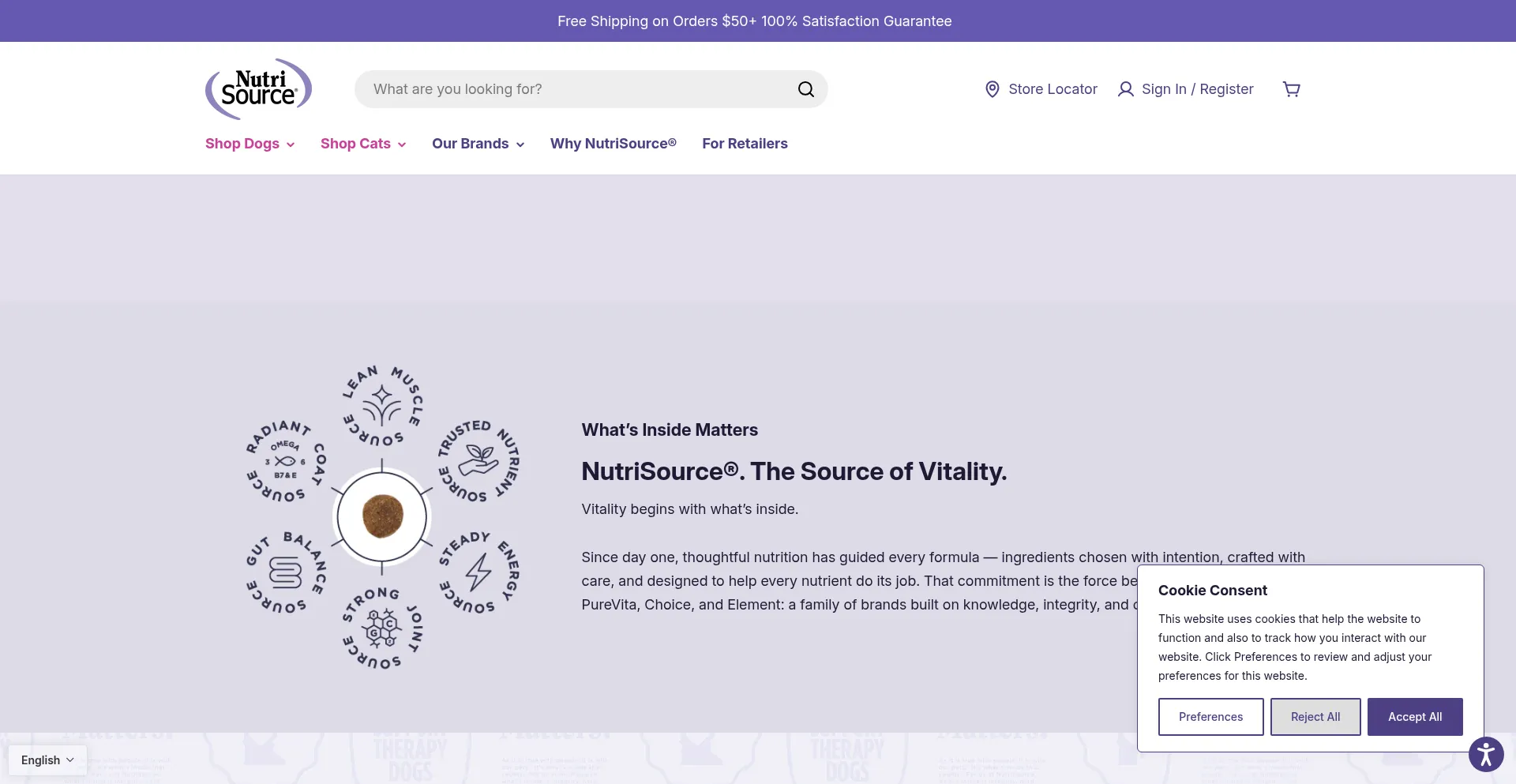This screenshot has height=784, width=1516.
Task: Click the search magnifier icon
Action: click(805, 89)
